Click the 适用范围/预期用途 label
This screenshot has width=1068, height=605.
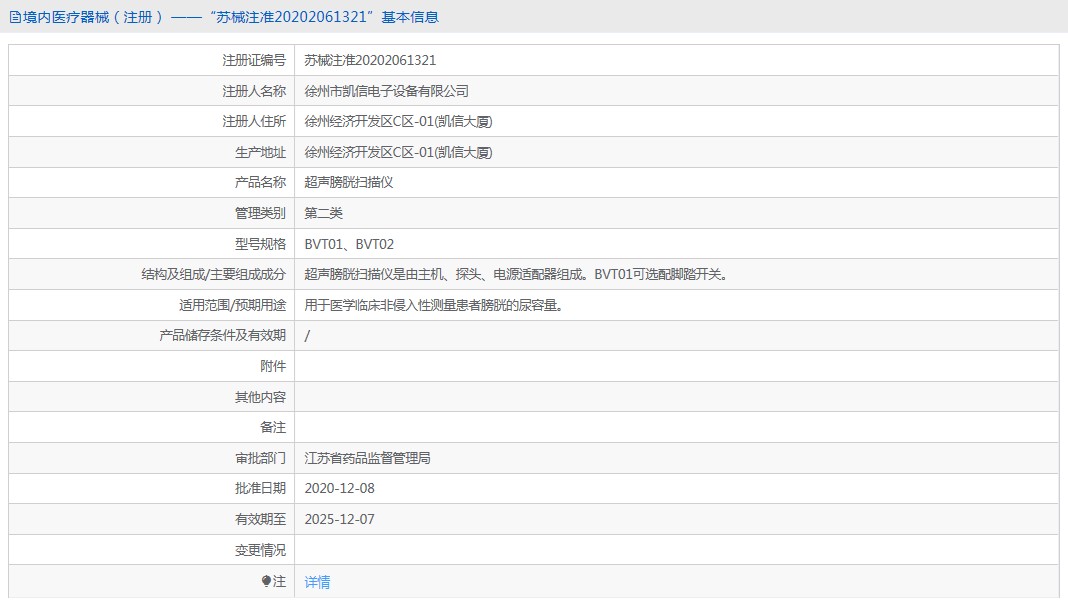coord(232,305)
